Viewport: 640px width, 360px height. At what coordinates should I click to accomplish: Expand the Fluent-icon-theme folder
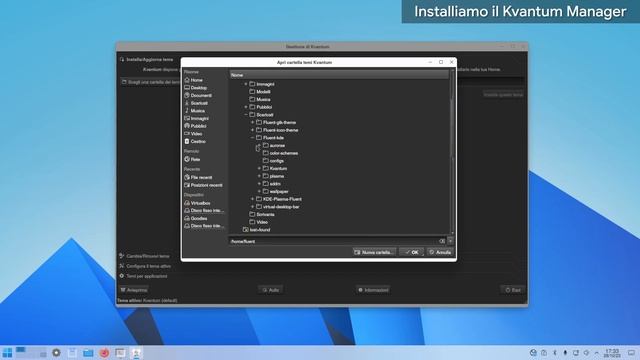pyautogui.click(x=252, y=130)
